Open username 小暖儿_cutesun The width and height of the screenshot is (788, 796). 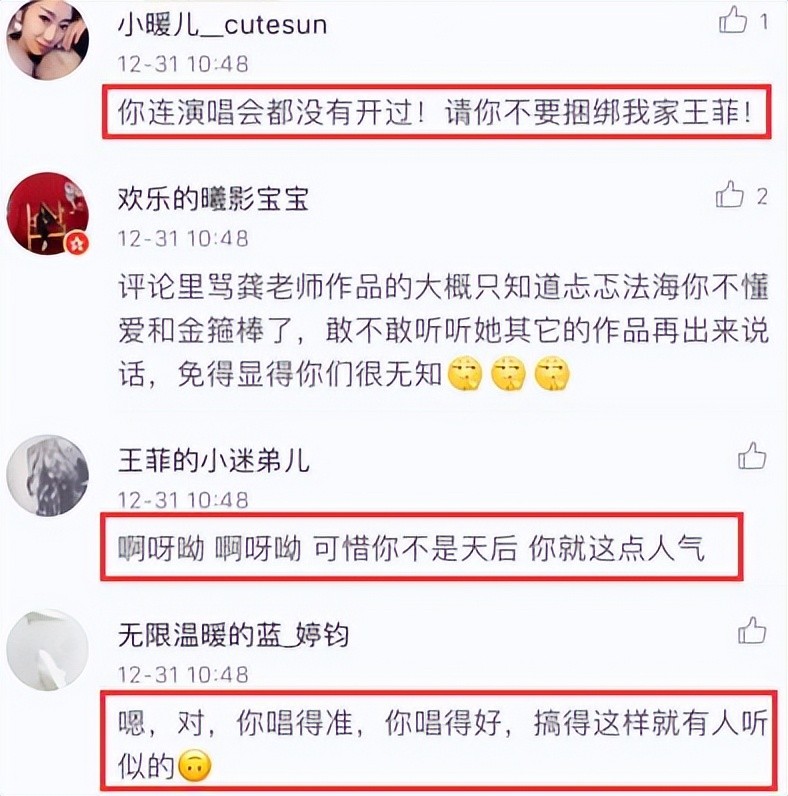(222, 25)
